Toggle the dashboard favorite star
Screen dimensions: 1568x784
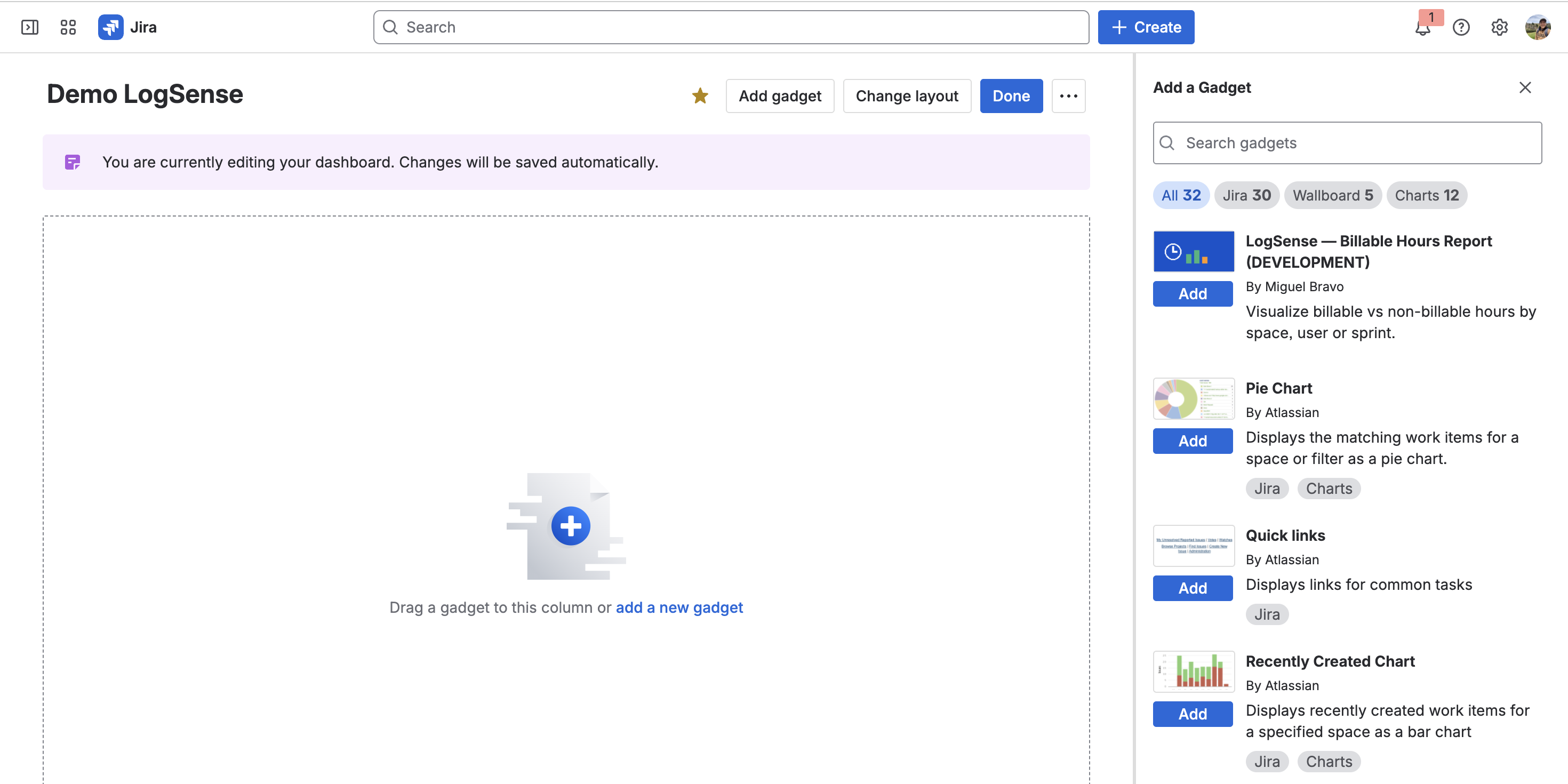pos(700,95)
